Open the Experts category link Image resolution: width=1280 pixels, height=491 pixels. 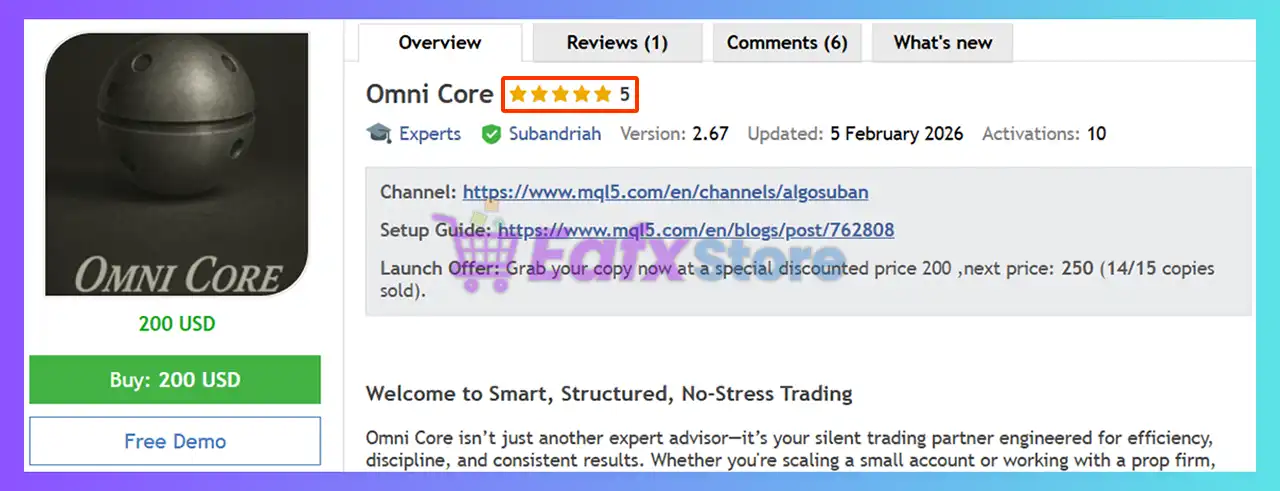coord(430,134)
